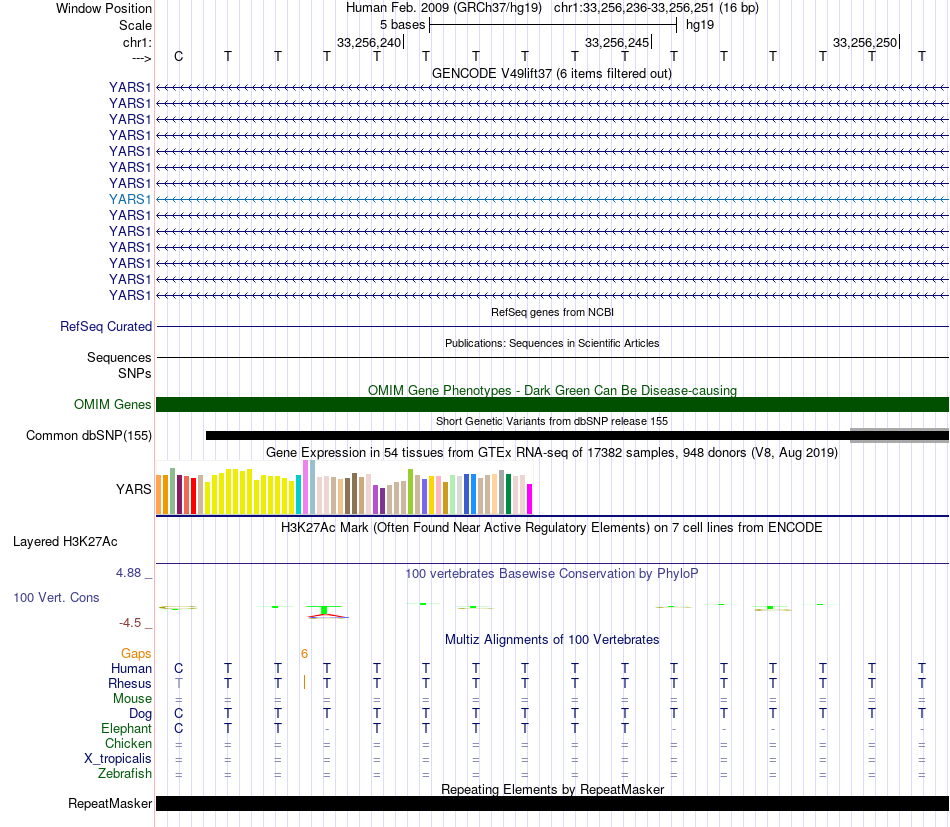Select the Mouse alignment row label

(132, 699)
